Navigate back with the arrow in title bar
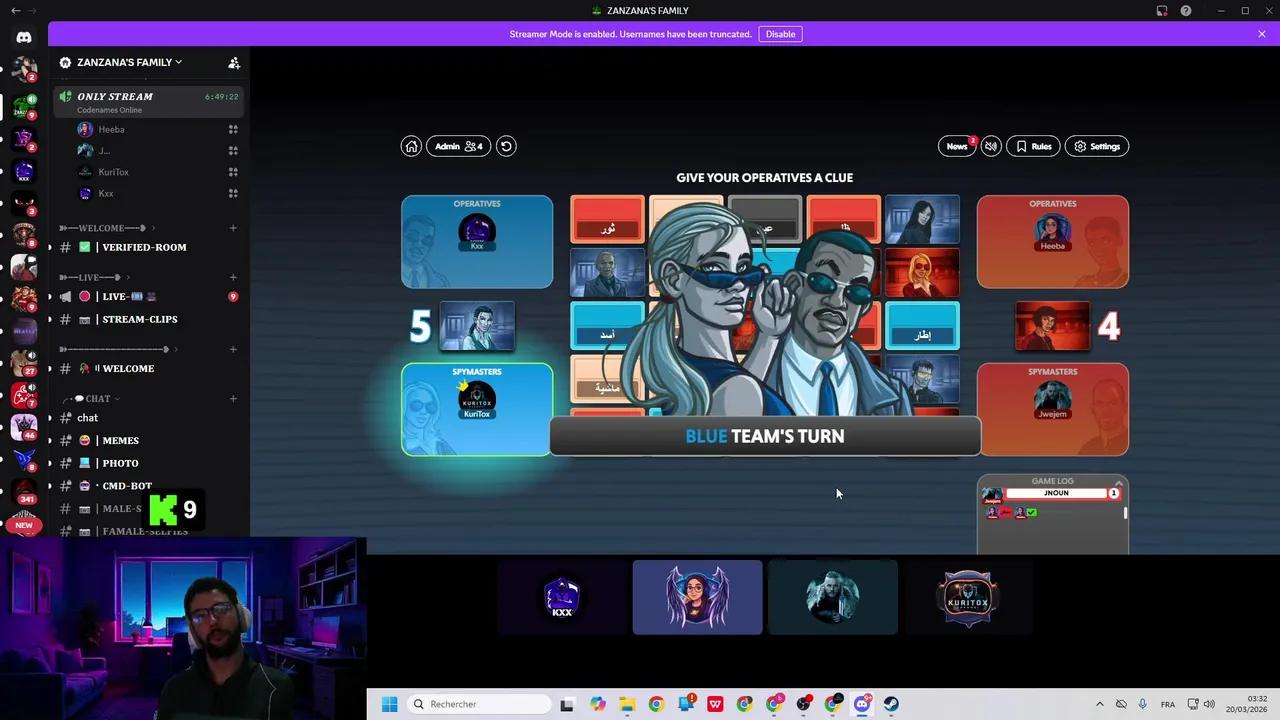 pyautogui.click(x=15, y=11)
